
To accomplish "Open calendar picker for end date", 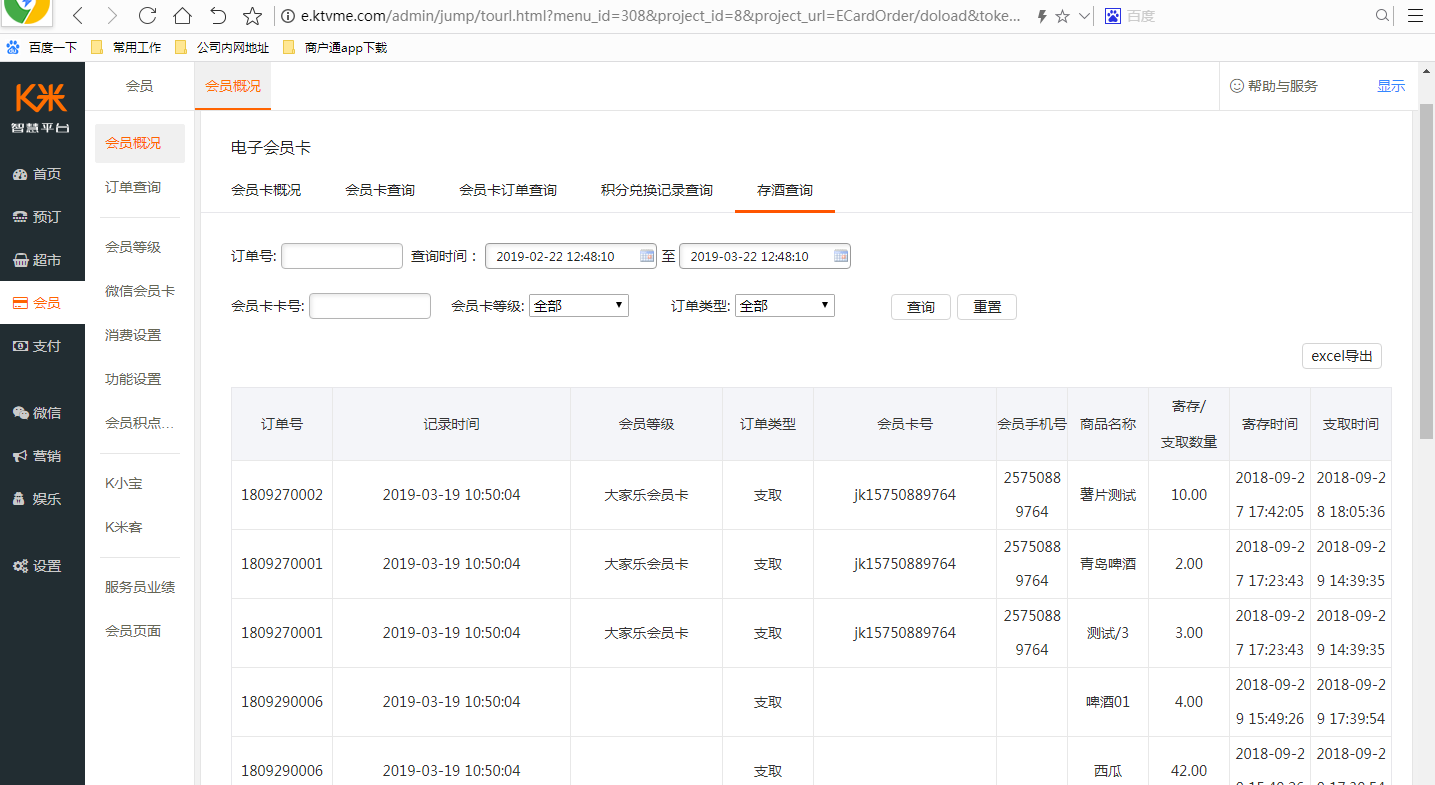I will coord(841,256).
